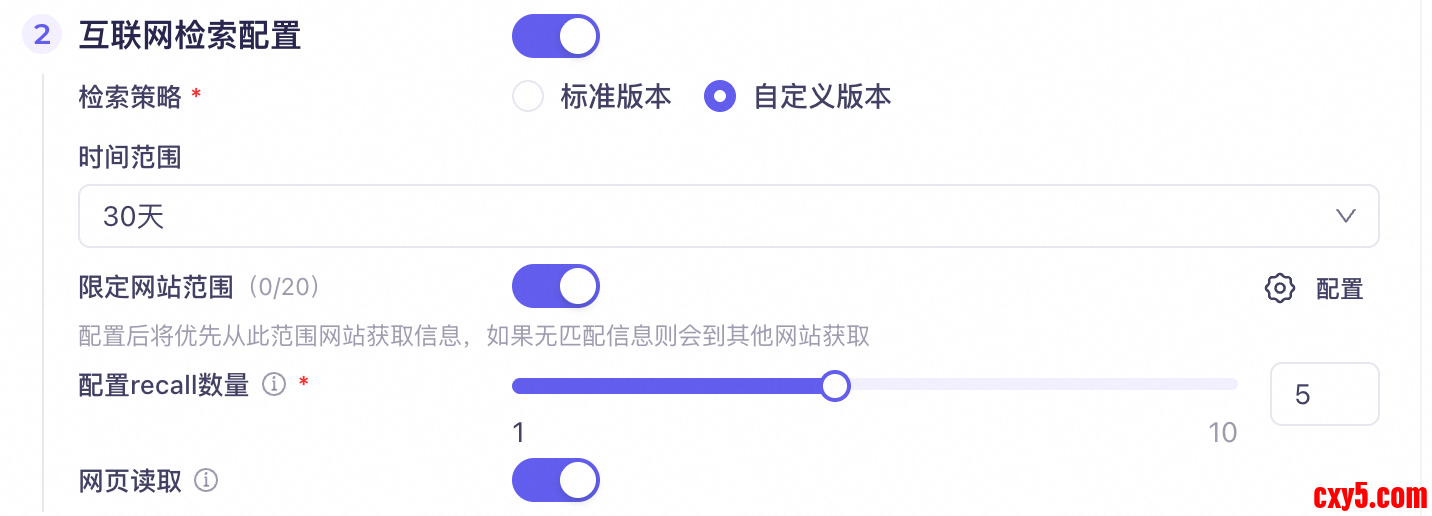Screen dimensions: 1432x516
Task: Click the info icon next to 配置recall数量
Action: [273, 385]
